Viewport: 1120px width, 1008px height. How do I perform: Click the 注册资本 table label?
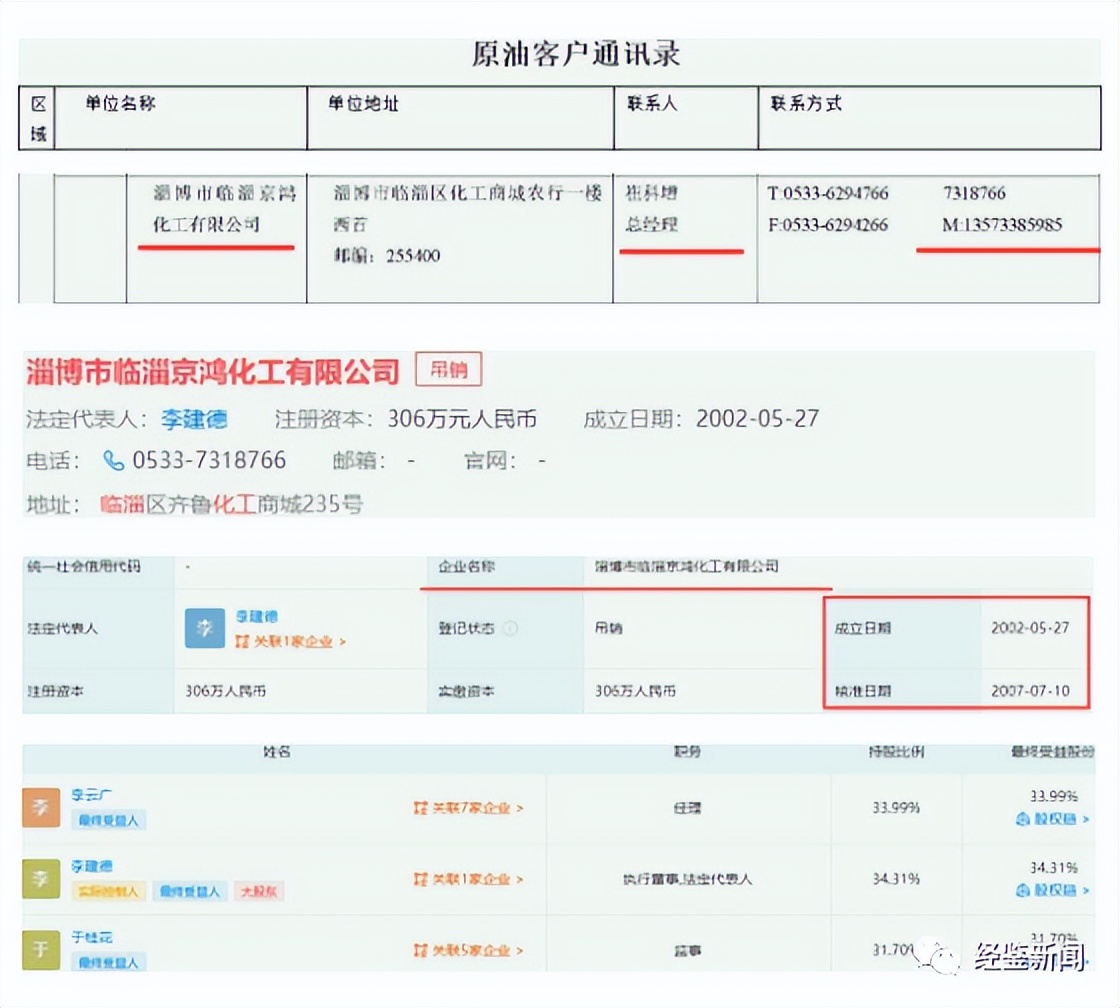click(x=55, y=692)
